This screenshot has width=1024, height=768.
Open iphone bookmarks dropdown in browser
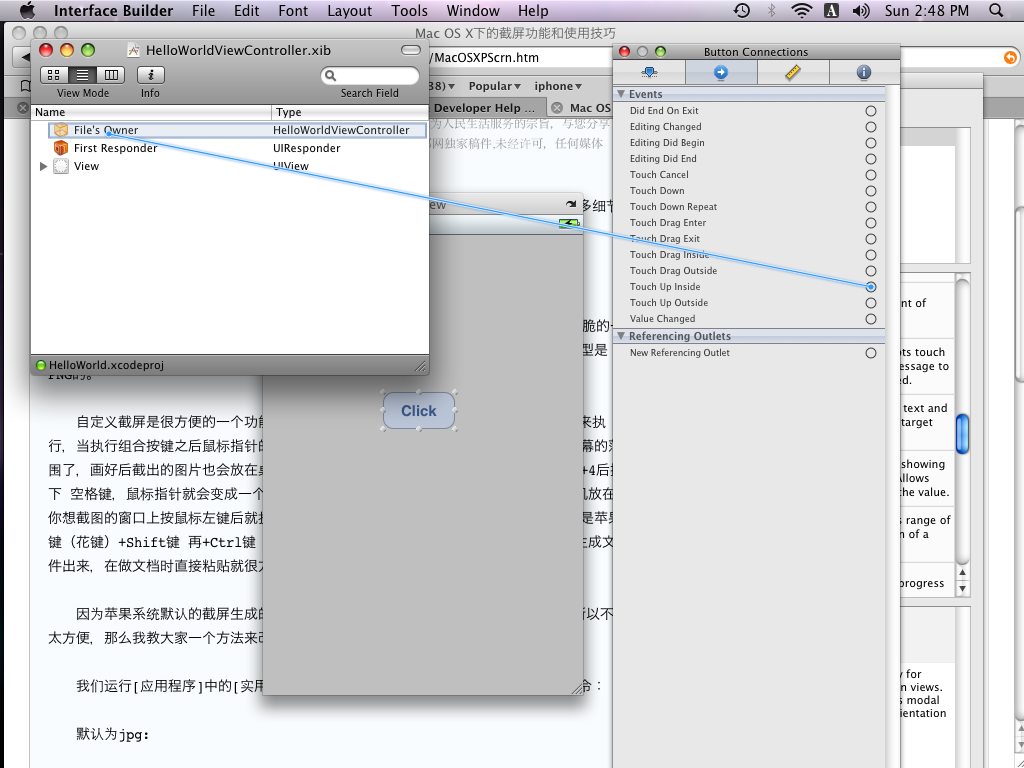(558, 86)
